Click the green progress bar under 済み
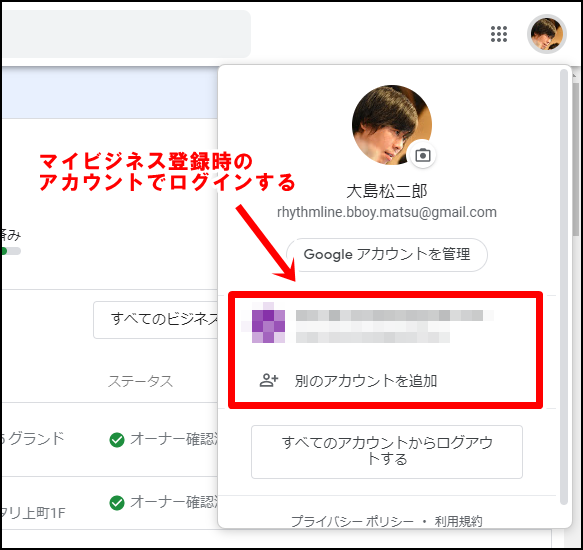This screenshot has width=583, height=550. coord(11,251)
